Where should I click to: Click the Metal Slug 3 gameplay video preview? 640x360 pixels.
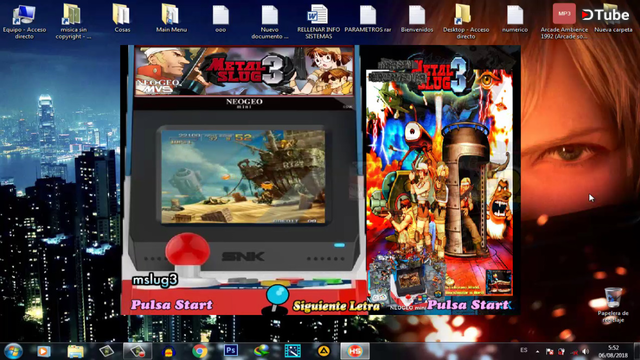coord(243,176)
